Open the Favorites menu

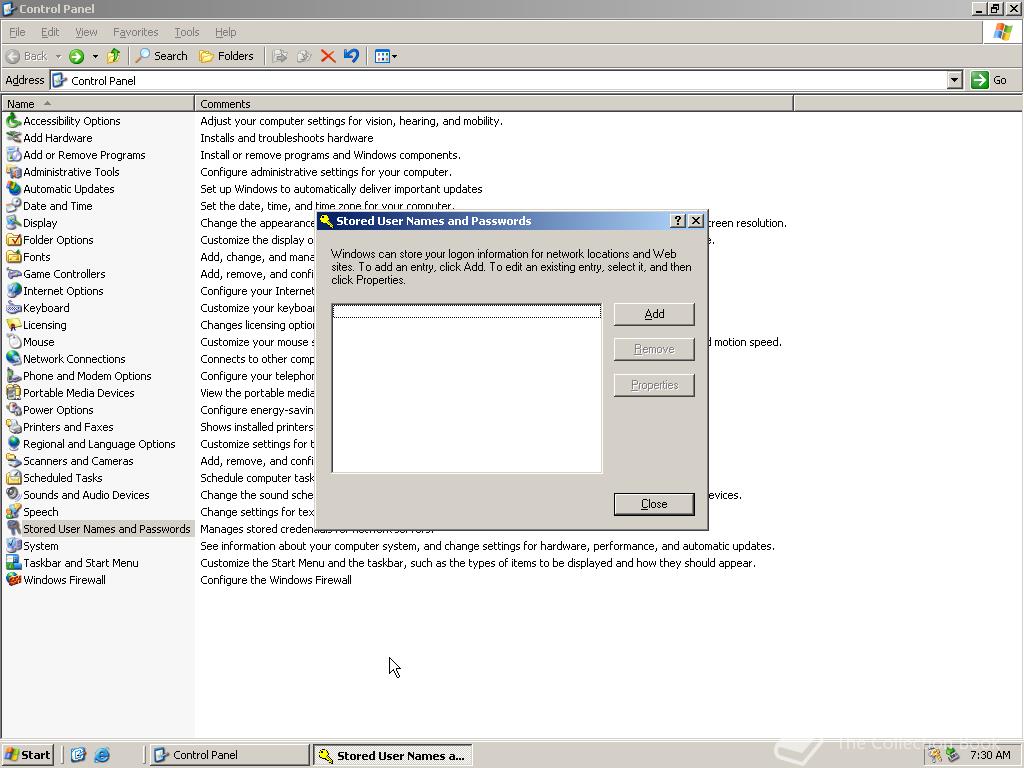pyautogui.click(x=135, y=32)
